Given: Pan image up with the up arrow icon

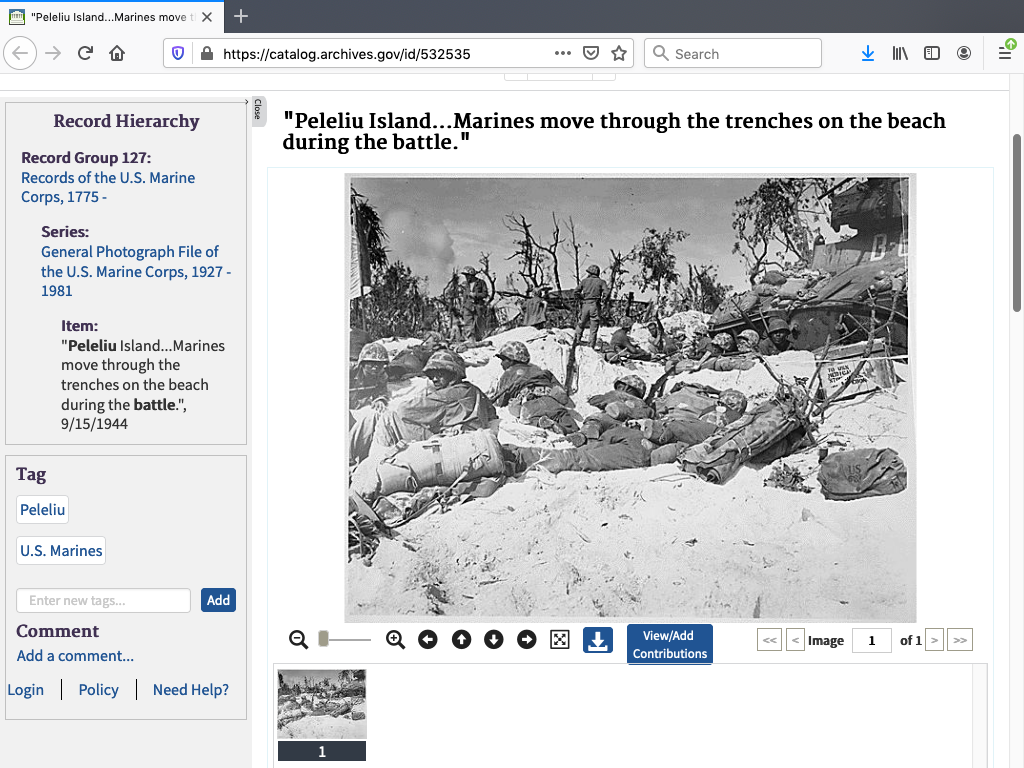Looking at the screenshot, I should [x=461, y=640].
